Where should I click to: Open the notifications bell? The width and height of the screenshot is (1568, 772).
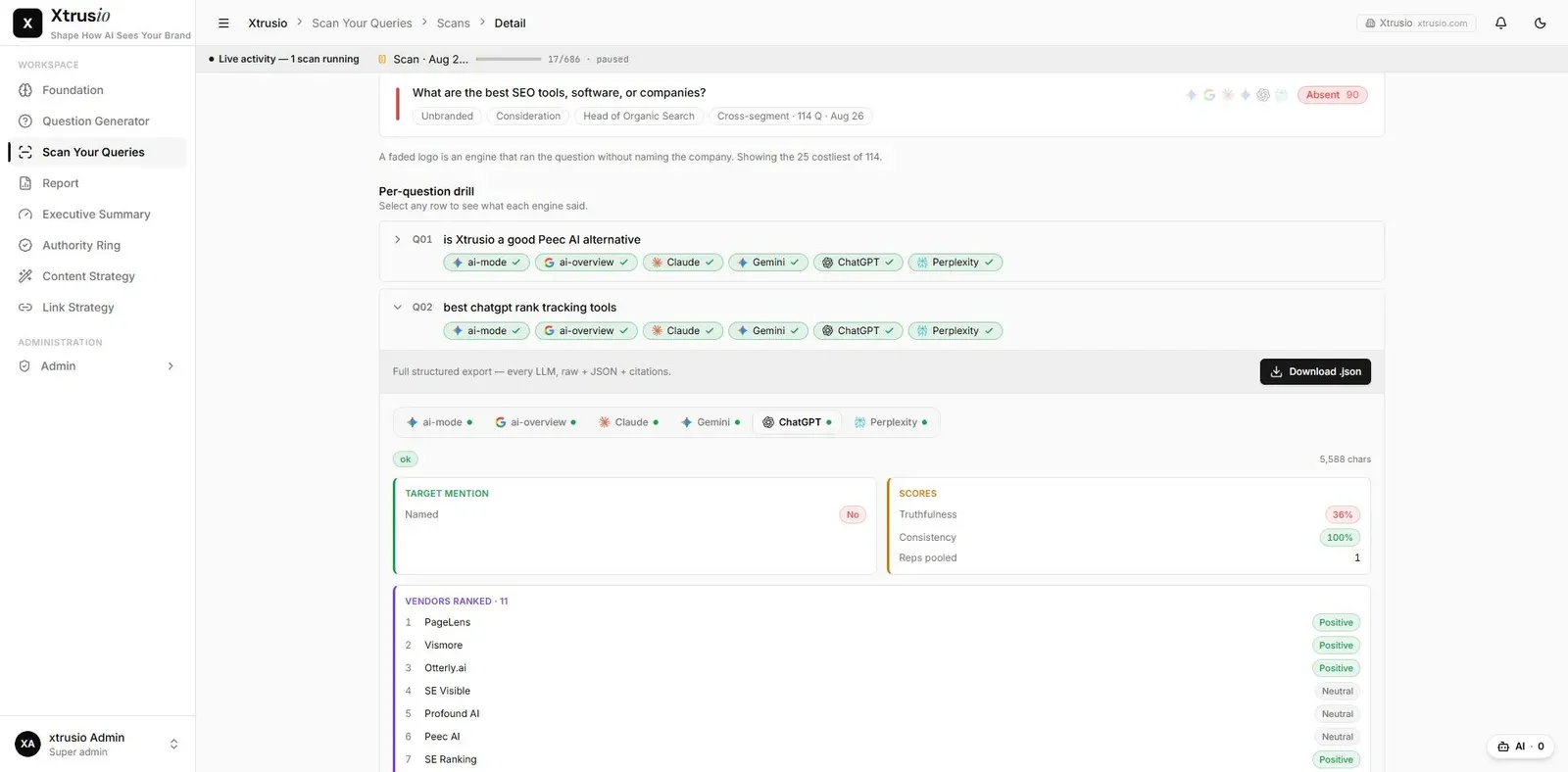click(x=1500, y=23)
